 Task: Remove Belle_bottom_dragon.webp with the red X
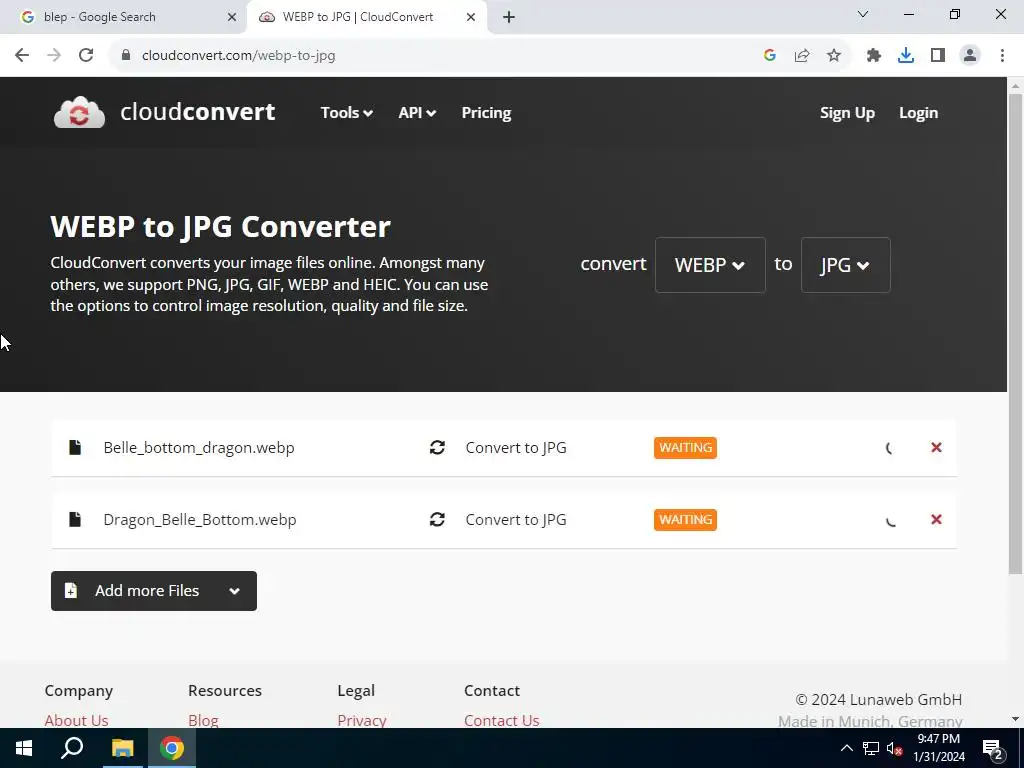click(936, 447)
